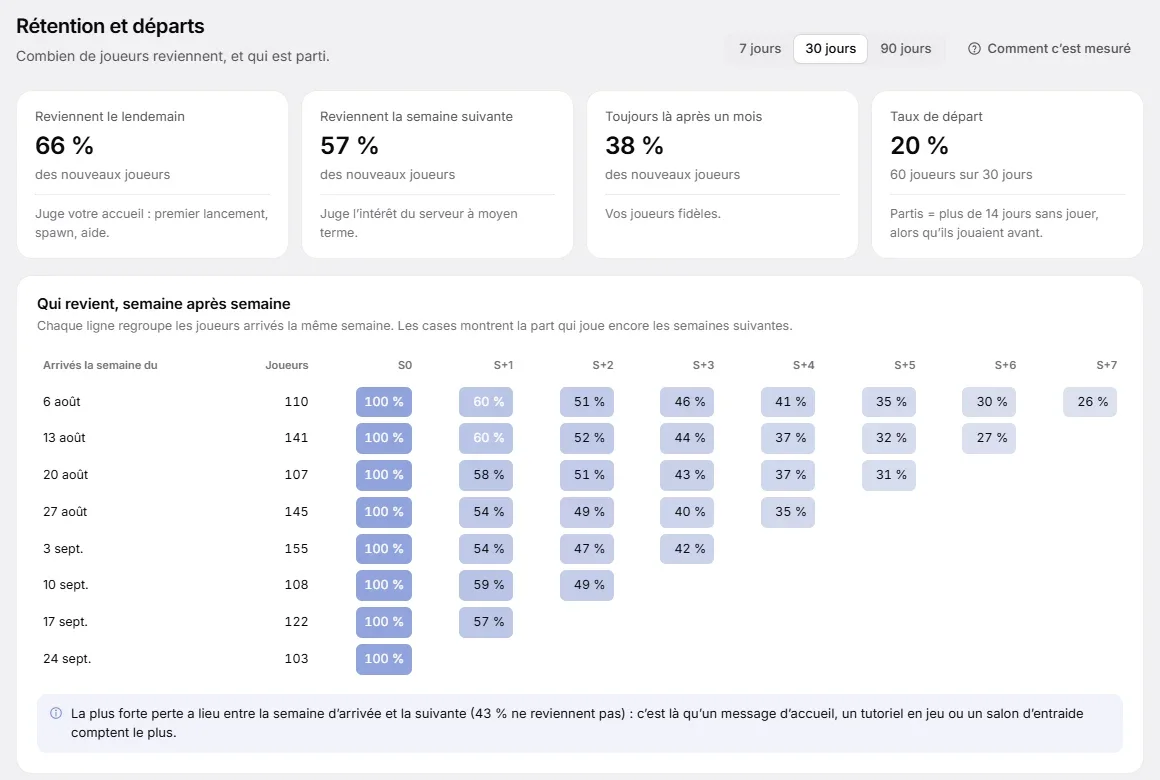
Task: Click the question mark help icon
Action: click(x=974, y=49)
